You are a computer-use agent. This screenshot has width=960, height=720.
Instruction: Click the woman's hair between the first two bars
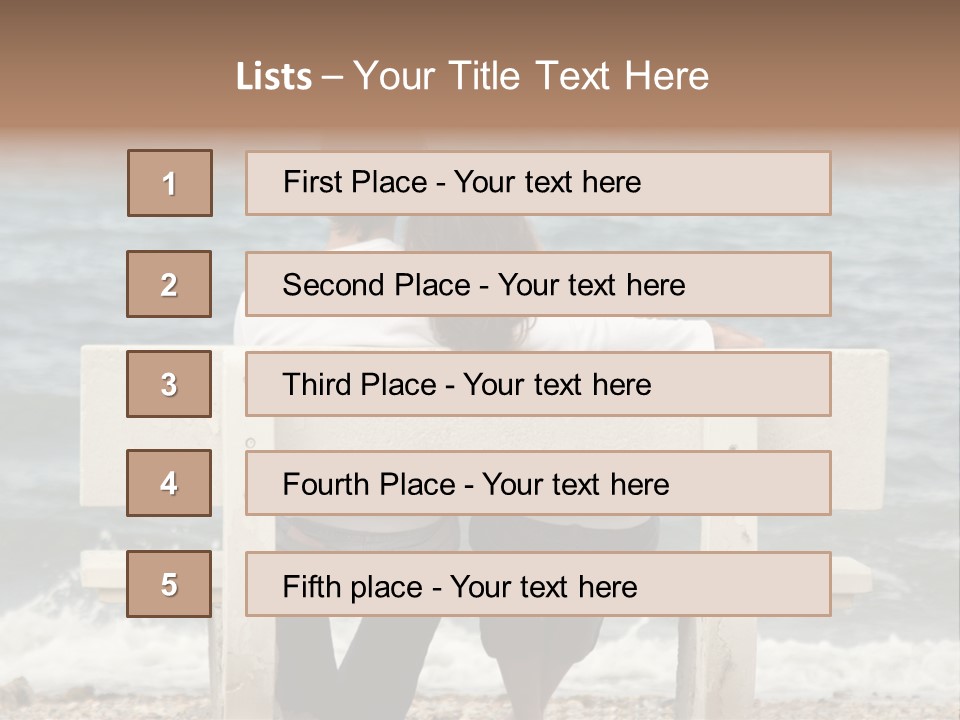[470, 234]
